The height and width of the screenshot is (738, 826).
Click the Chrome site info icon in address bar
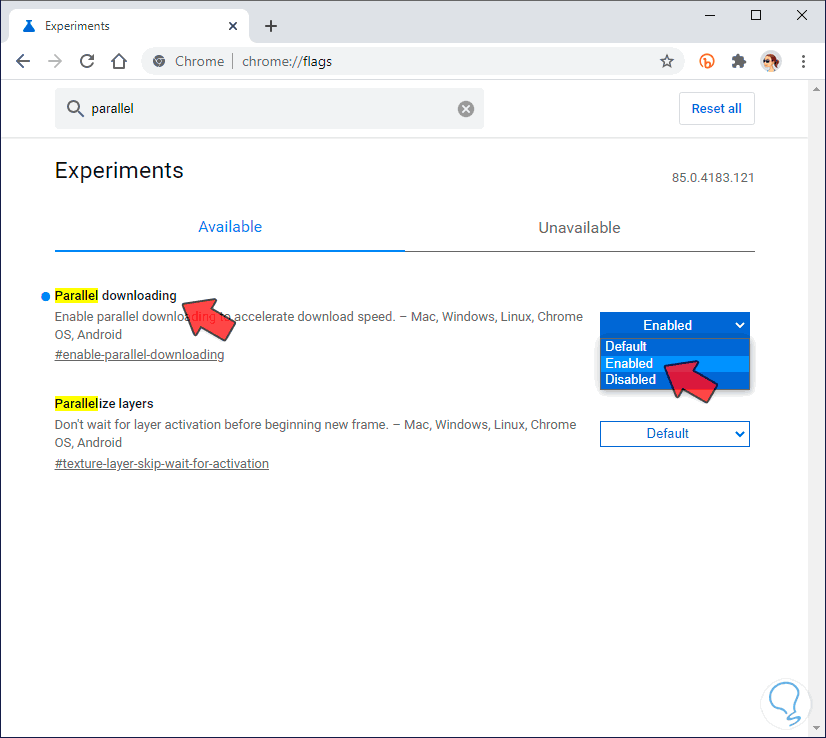159,61
